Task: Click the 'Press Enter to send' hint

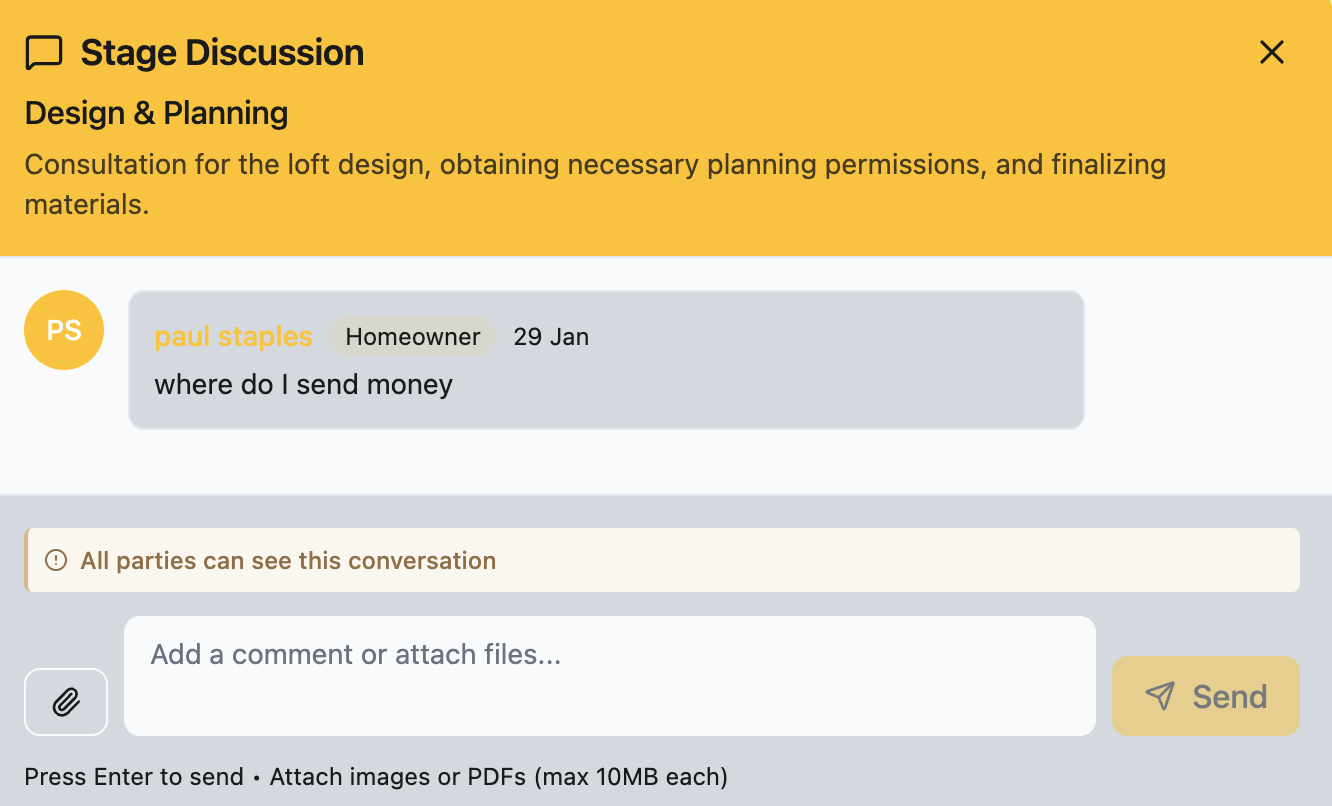Action: click(x=134, y=776)
